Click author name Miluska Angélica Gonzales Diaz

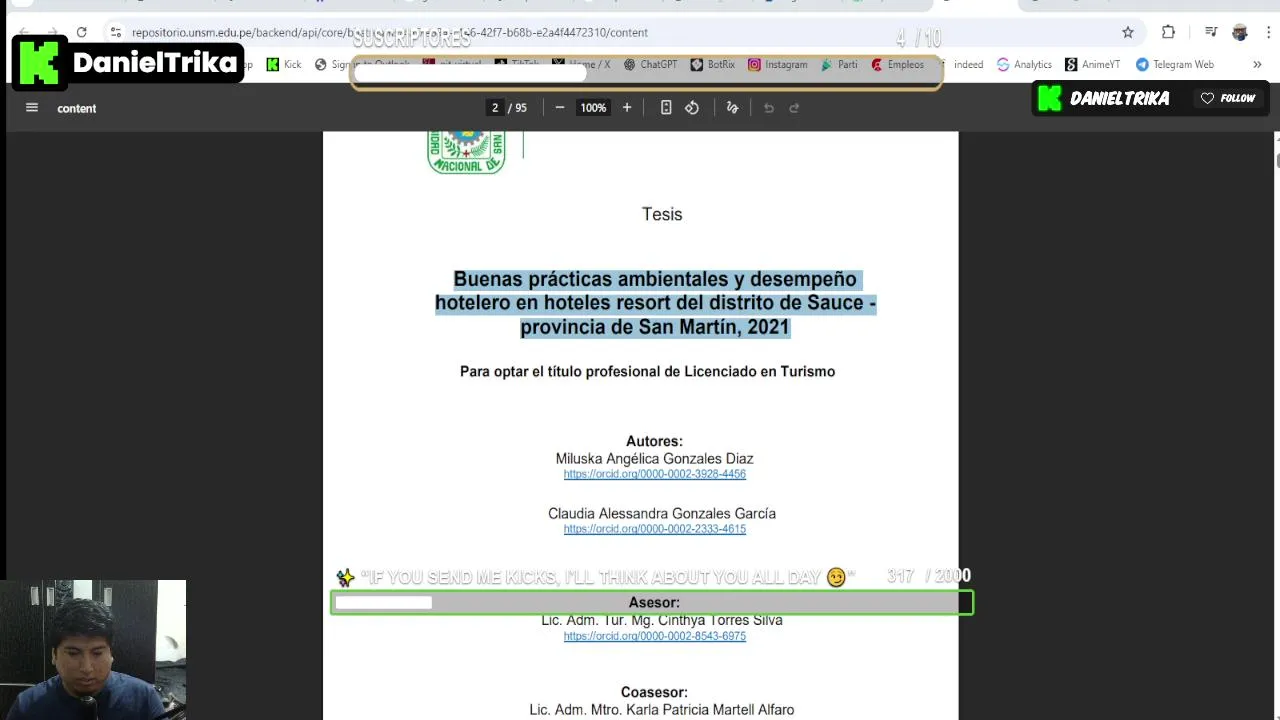(x=655, y=458)
